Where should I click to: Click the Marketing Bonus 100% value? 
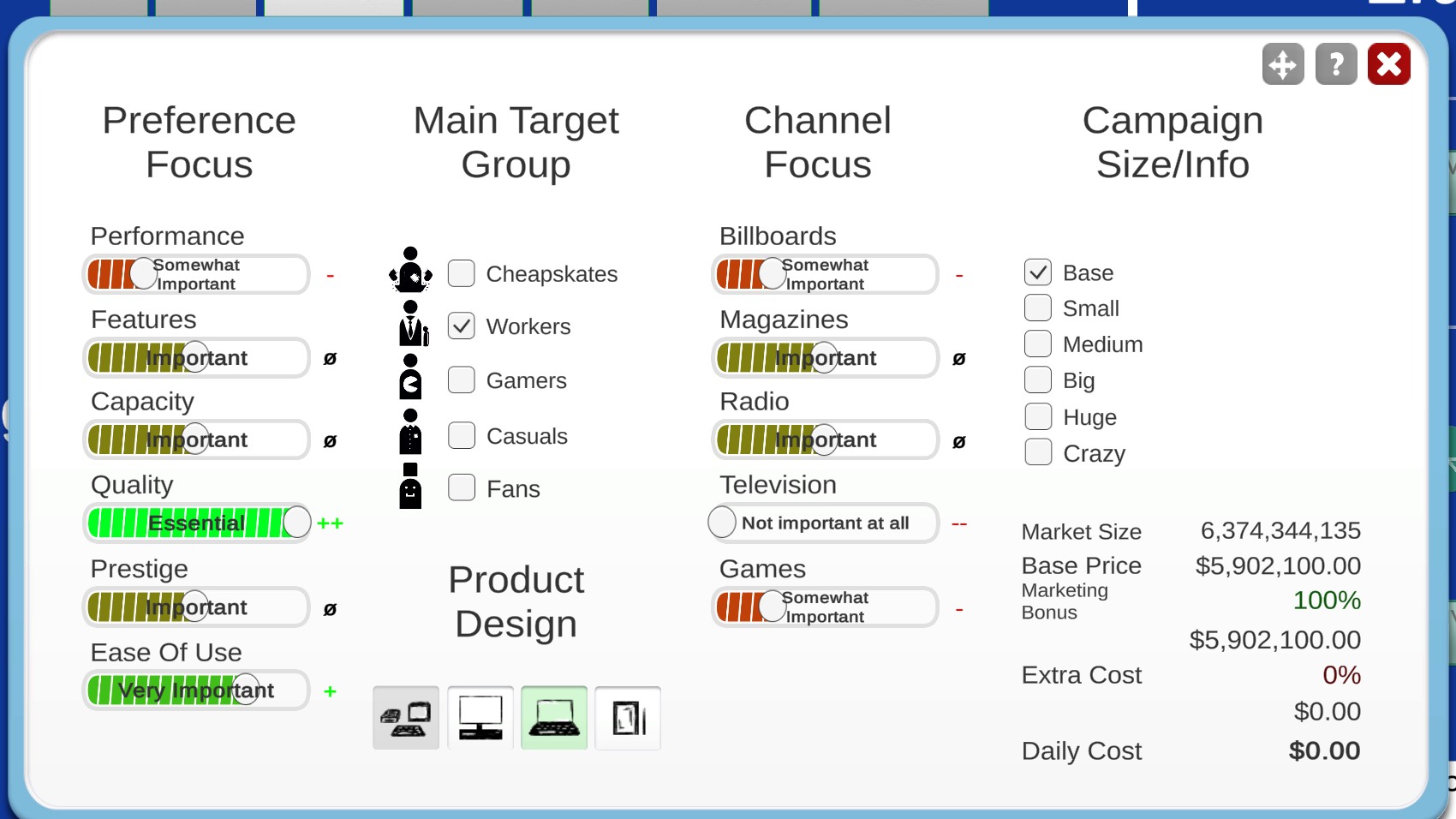point(1327,600)
